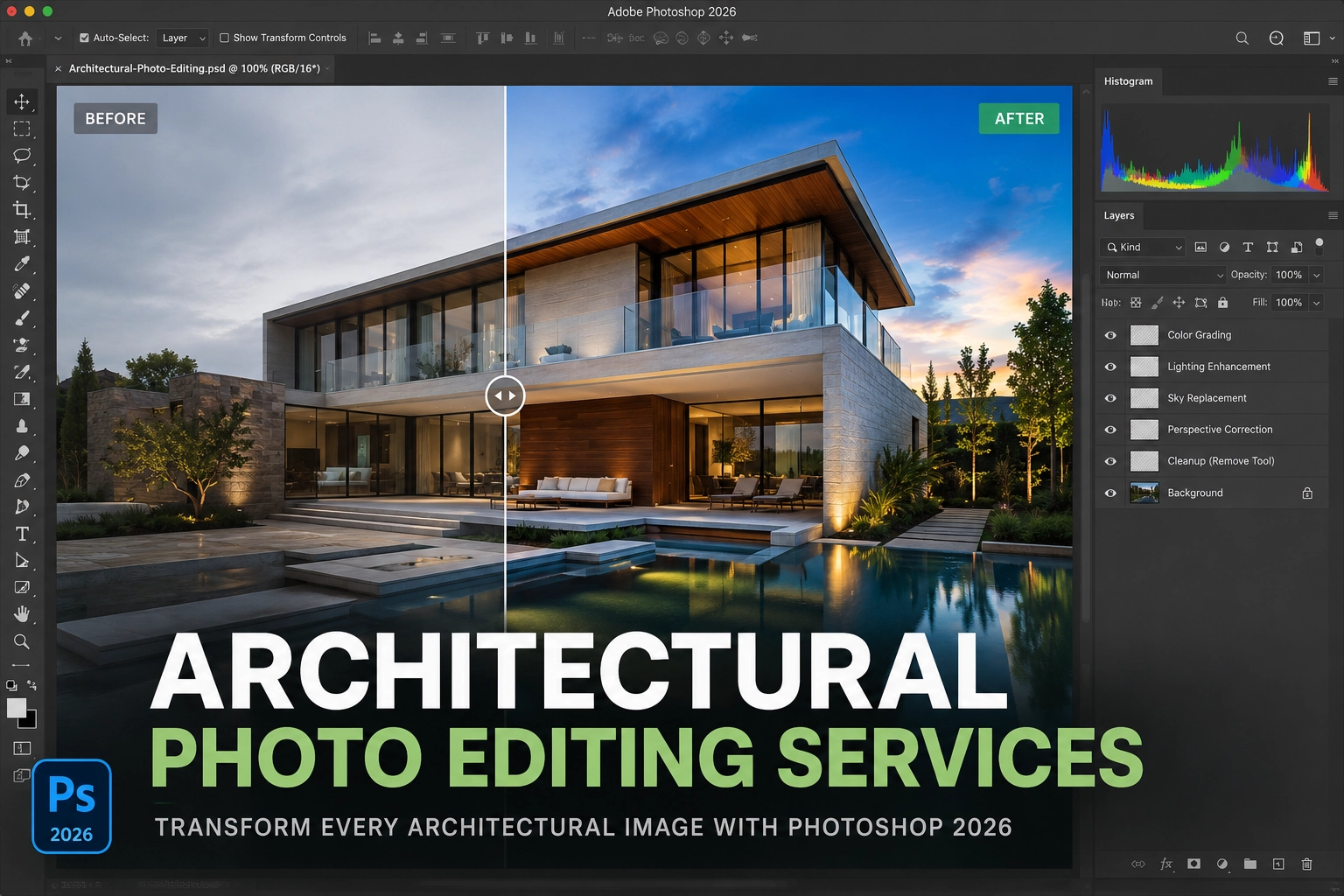The image size is (1344, 896).
Task: Hide the Color Grading layer
Action: [1110, 335]
